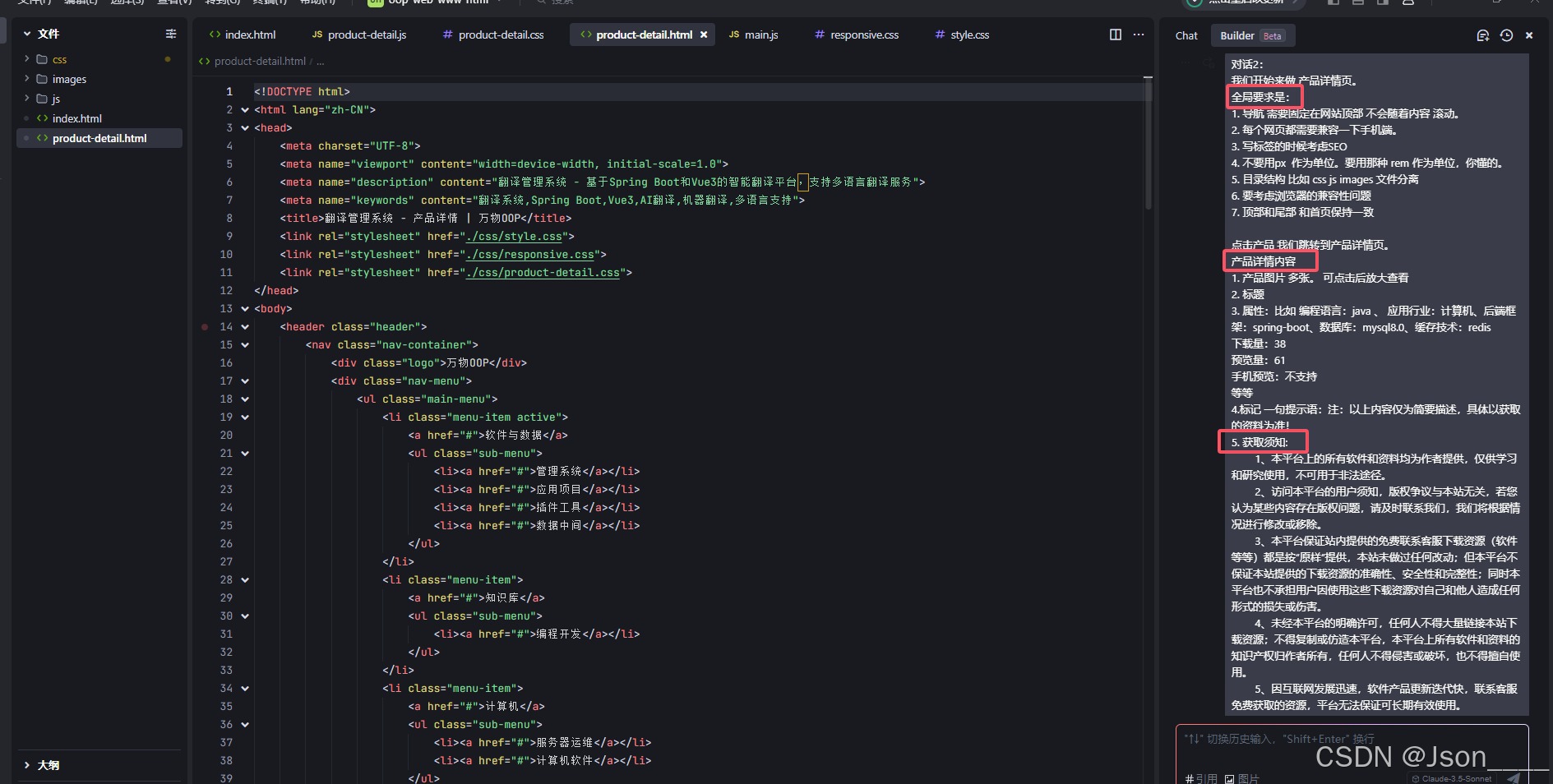This screenshot has width=1553, height=784.
Task: Click the ./css/style.css link on line 9
Action: pyautogui.click(x=515, y=237)
